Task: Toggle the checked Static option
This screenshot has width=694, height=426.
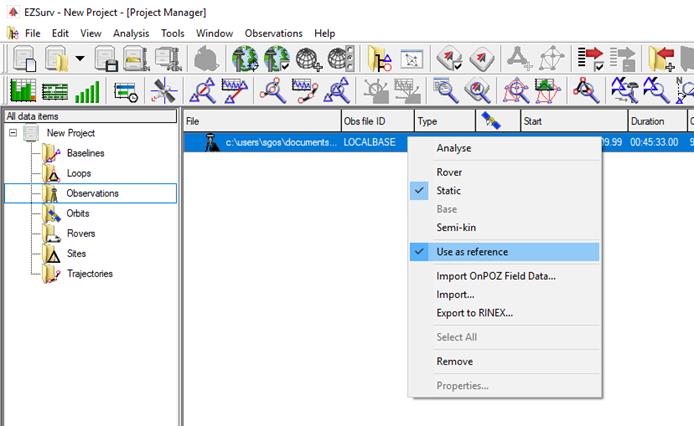Action: (x=505, y=191)
